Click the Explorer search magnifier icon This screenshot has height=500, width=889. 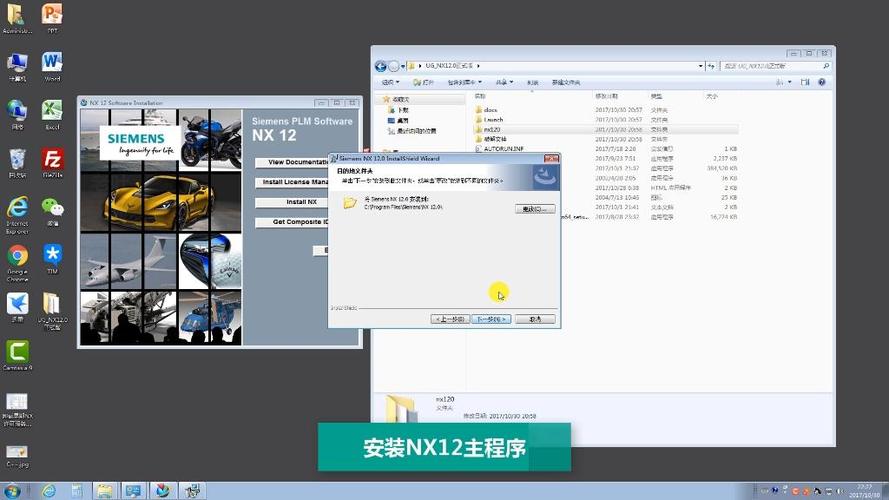coord(826,66)
